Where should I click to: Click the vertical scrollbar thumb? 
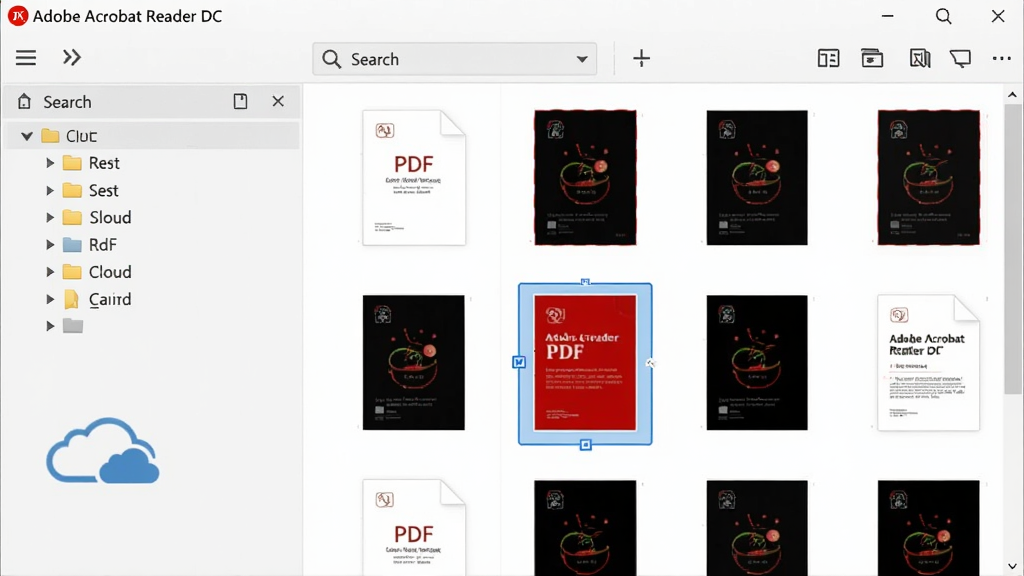pos(1013,248)
